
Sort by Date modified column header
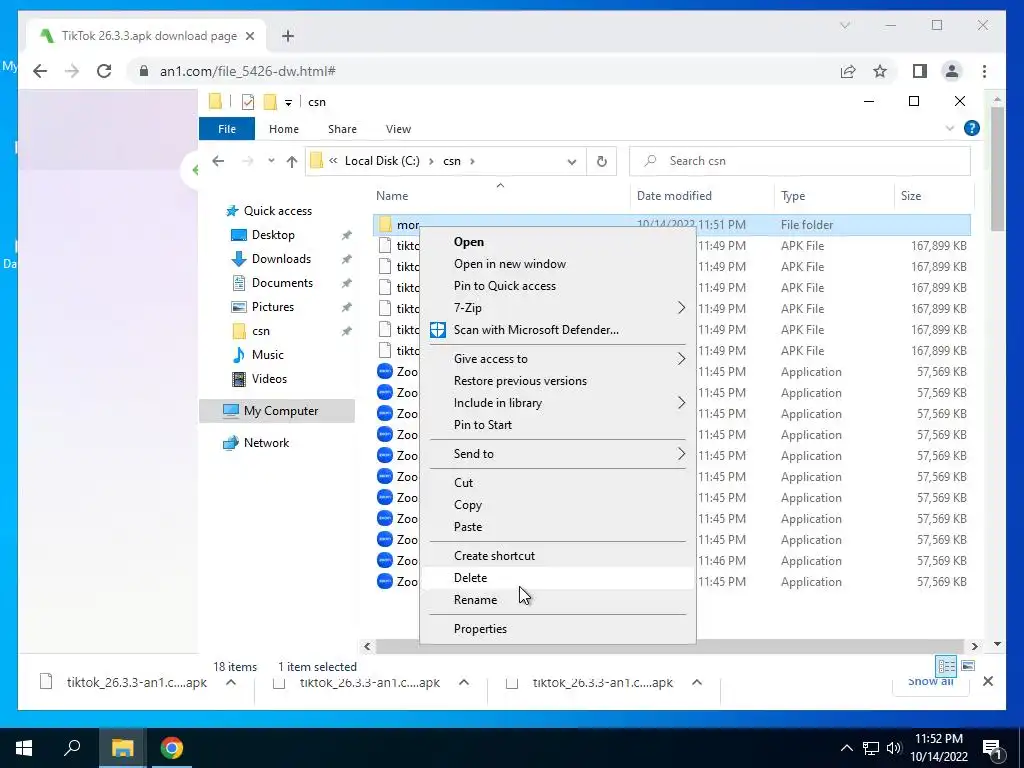tap(674, 196)
